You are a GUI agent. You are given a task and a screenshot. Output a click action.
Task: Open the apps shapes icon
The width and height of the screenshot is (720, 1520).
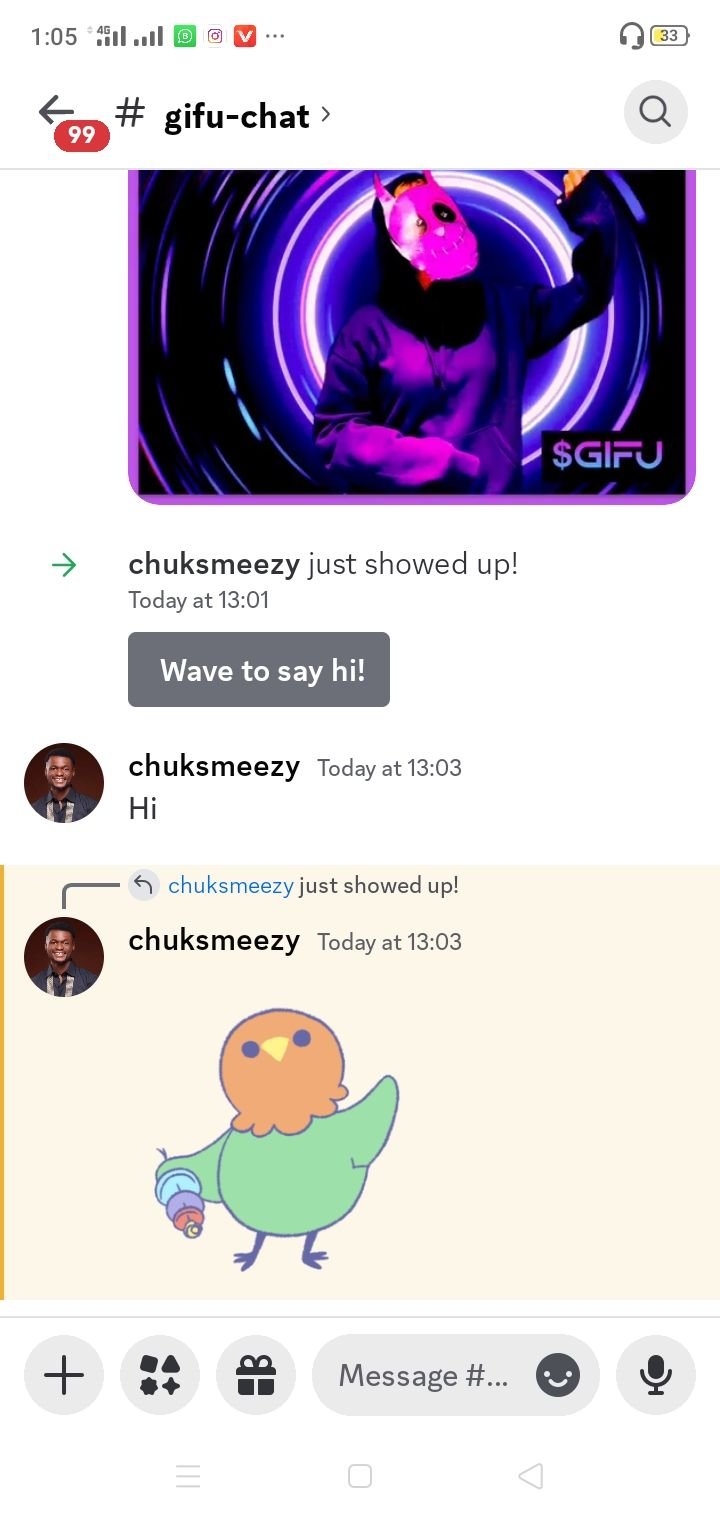[x=160, y=1374]
